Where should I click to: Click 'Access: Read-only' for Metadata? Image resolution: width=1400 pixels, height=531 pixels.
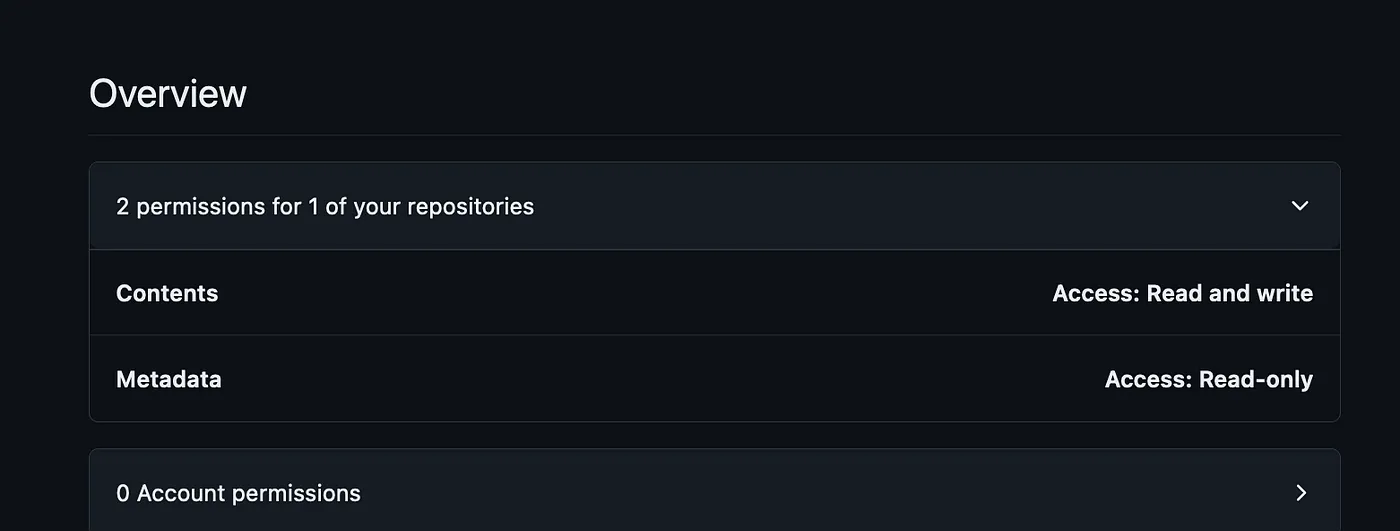[x=1208, y=379]
